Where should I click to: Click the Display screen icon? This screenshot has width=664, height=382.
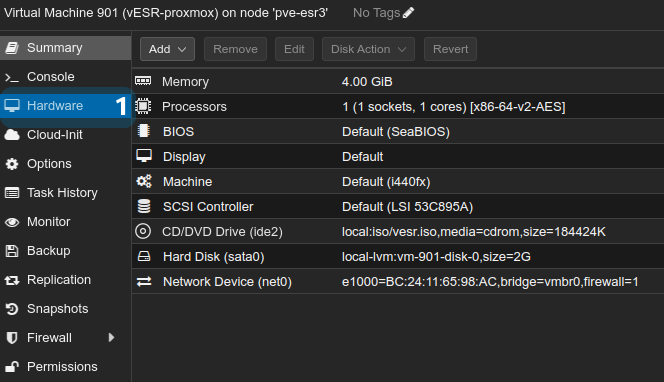[x=144, y=156]
